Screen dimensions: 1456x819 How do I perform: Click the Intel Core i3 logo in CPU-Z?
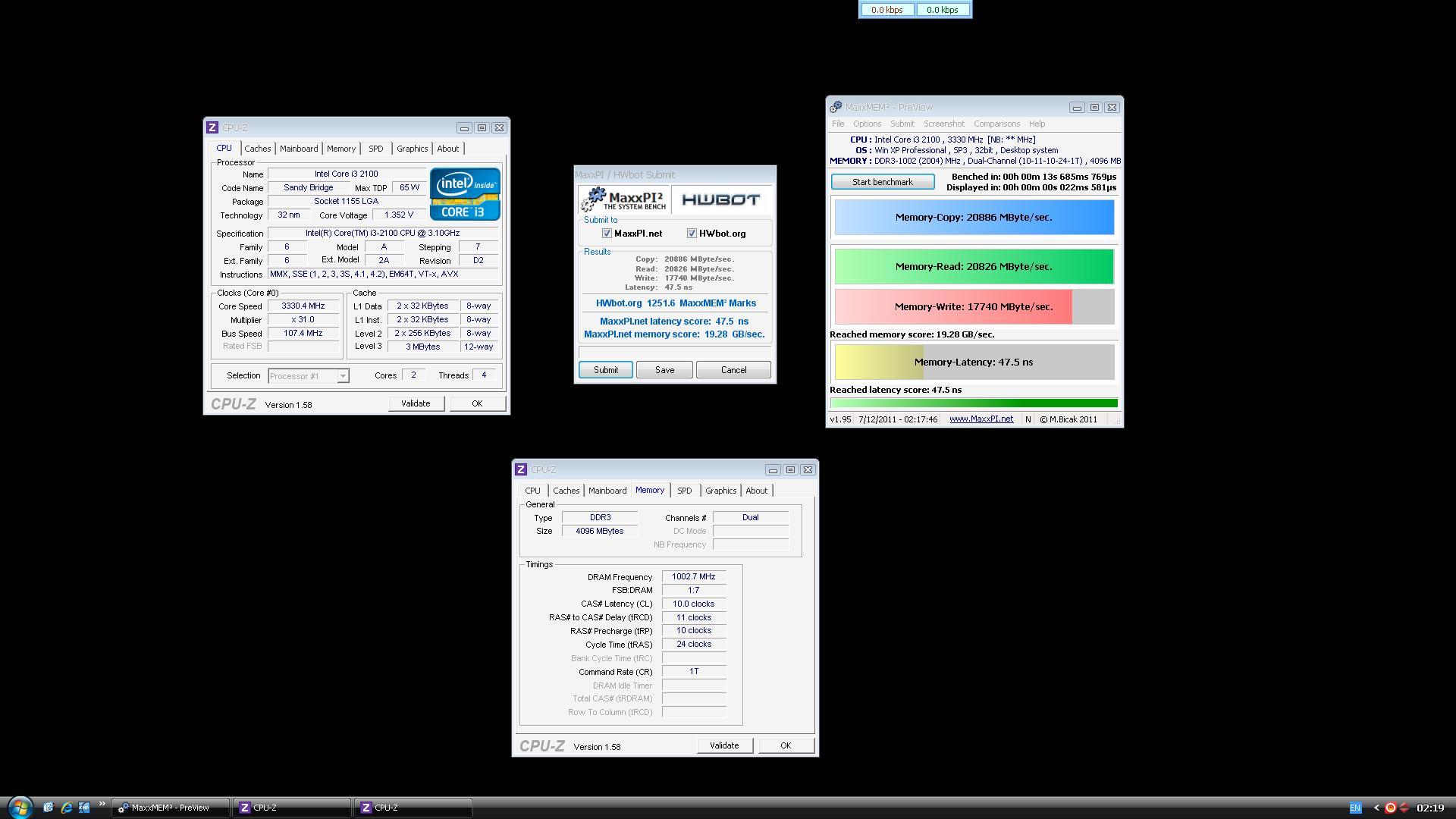[465, 194]
